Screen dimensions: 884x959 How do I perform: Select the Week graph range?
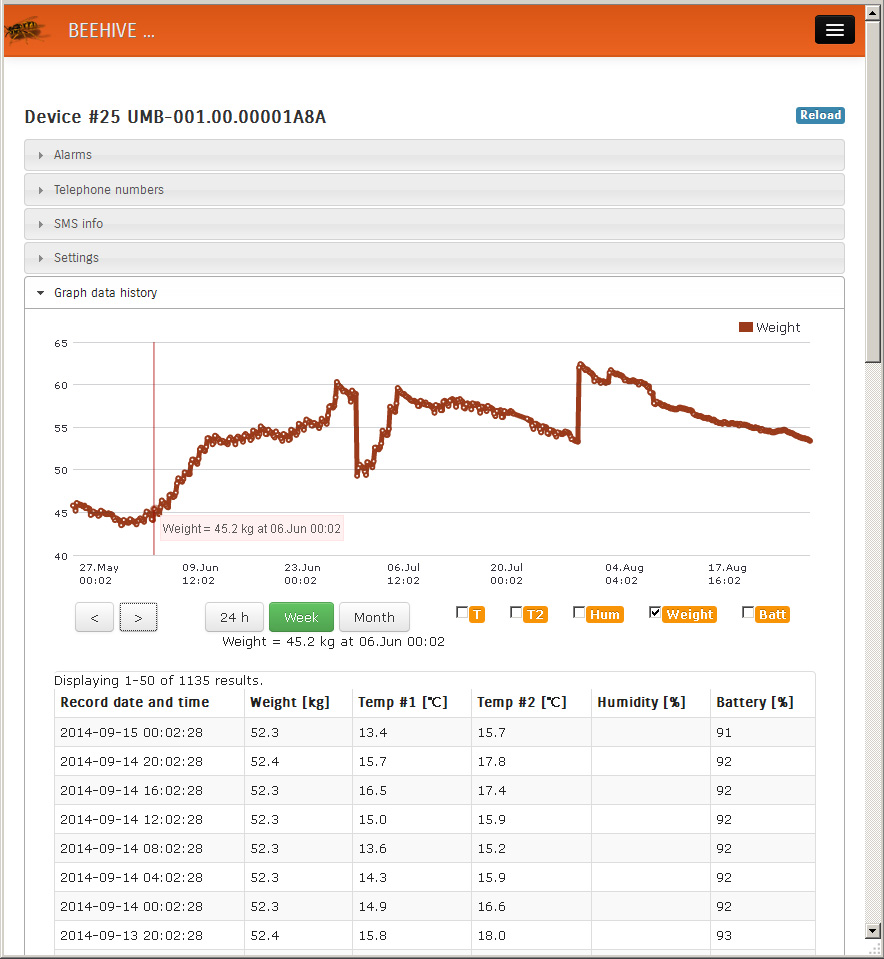coord(301,617)
